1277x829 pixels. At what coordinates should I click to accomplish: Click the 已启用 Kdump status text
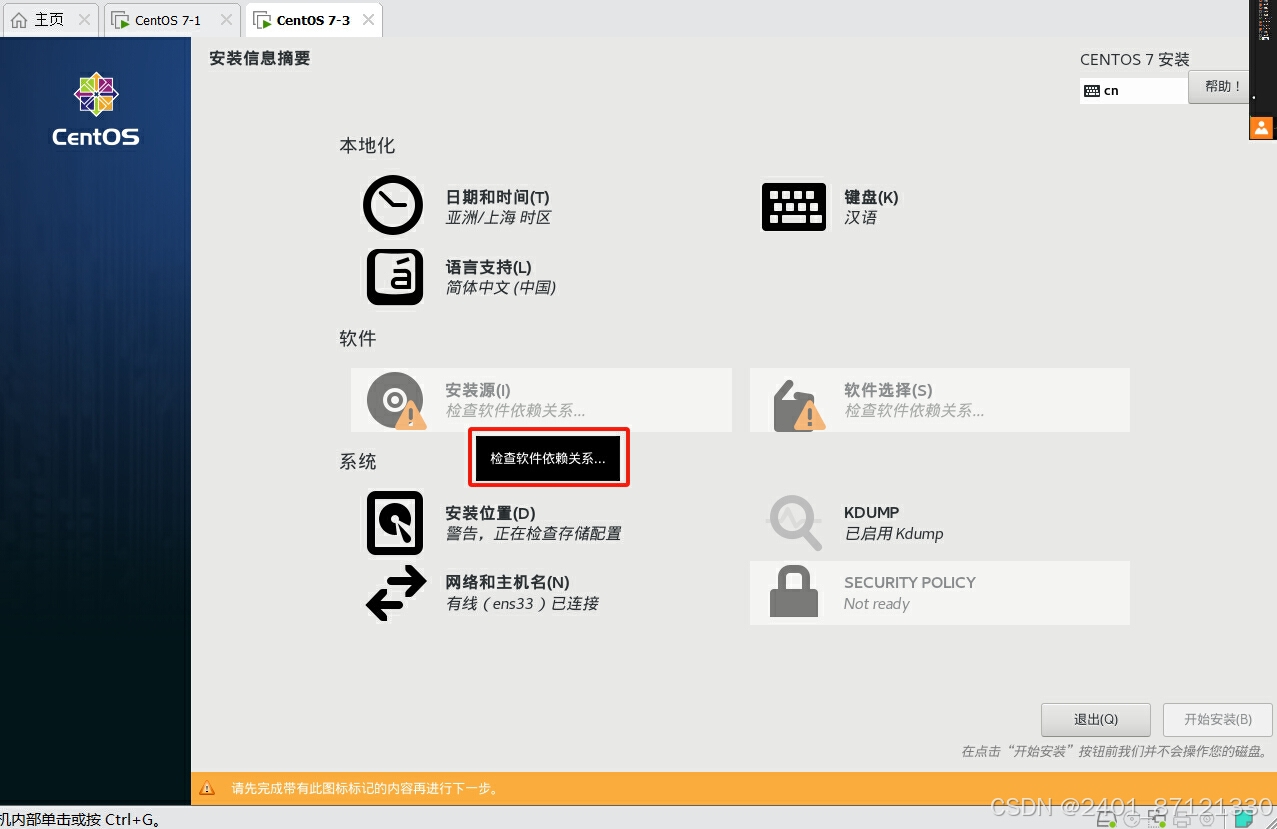(x=893, y=534)
